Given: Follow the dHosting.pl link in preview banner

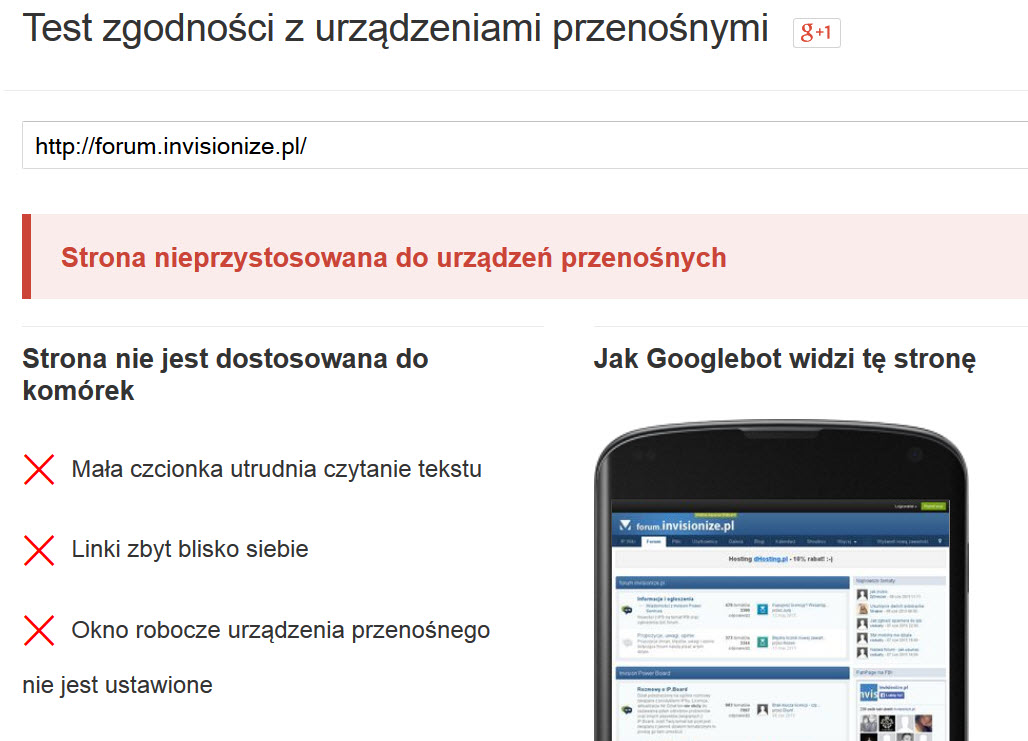Looking at the screenshot, I should pos(769,559).
